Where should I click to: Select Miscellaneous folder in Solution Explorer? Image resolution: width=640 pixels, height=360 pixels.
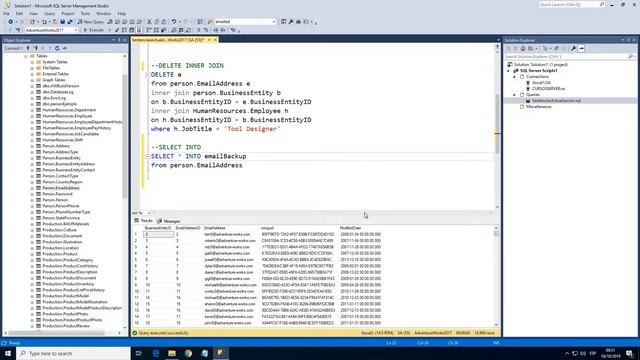point(538,107)
